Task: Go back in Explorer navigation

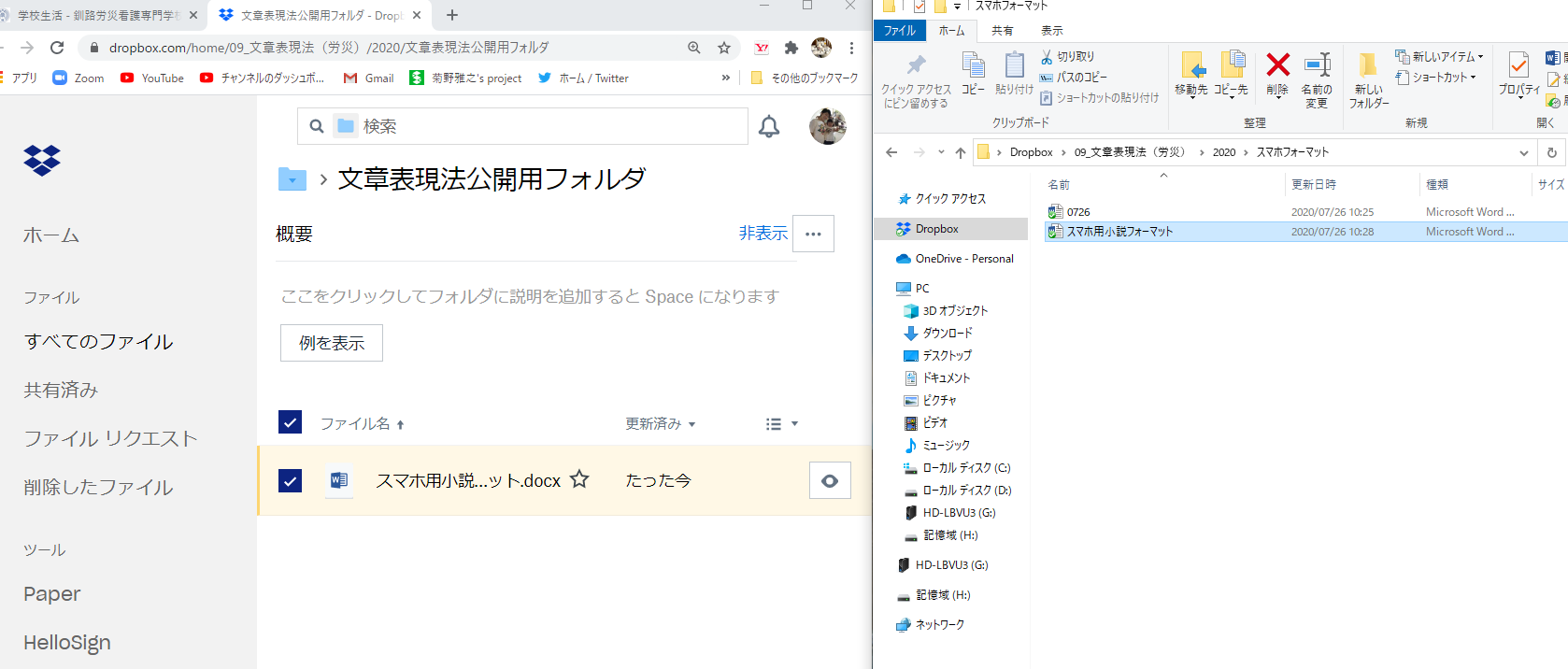Action: [x=891, y=152]
